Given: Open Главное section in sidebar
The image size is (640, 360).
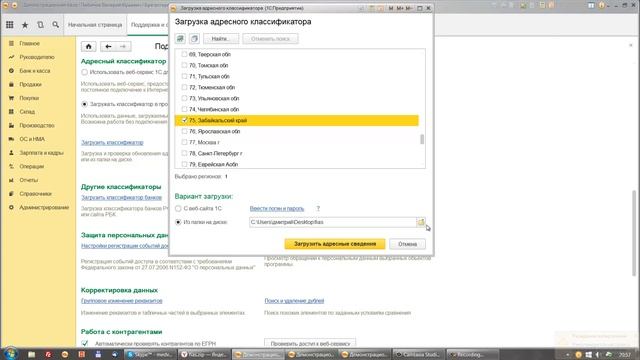Looking at the screenshot, I should tap(29, 43).
